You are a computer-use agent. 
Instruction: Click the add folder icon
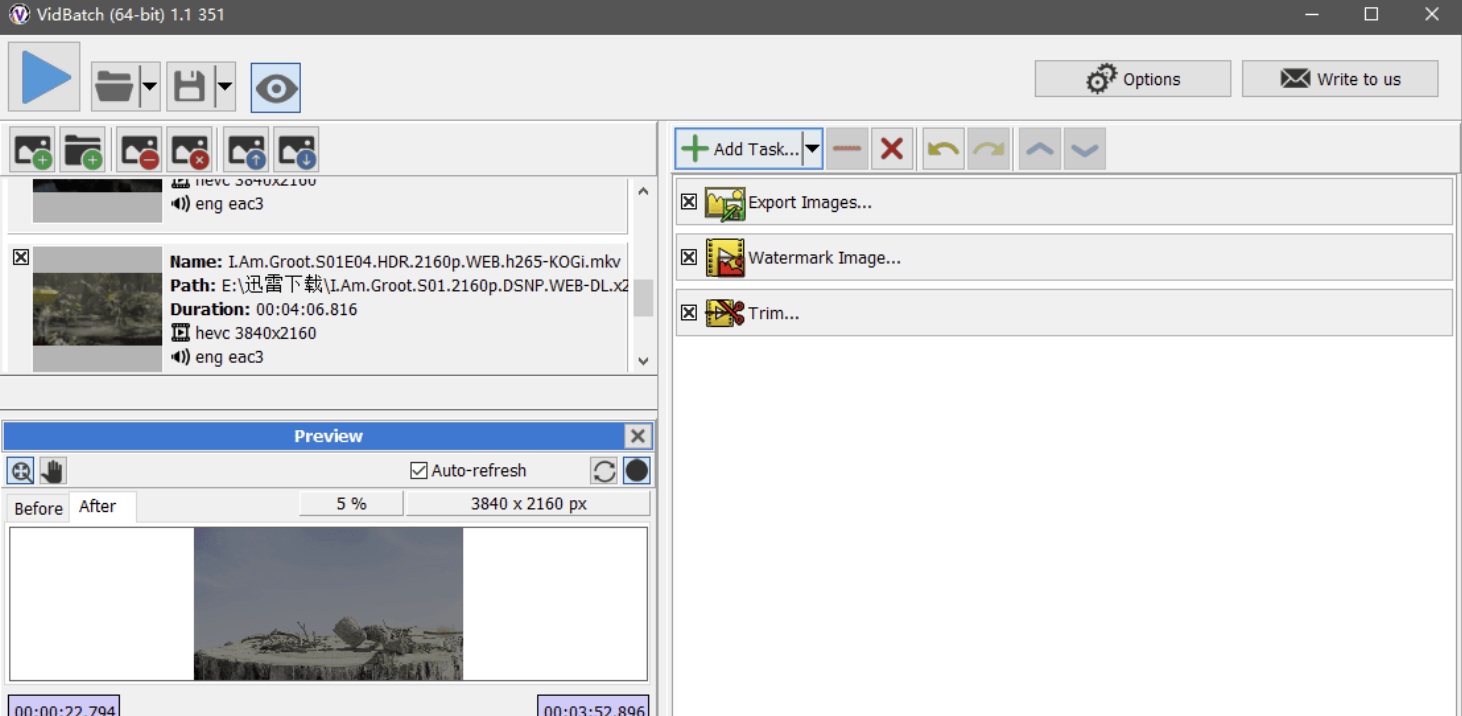coord(82,150)
